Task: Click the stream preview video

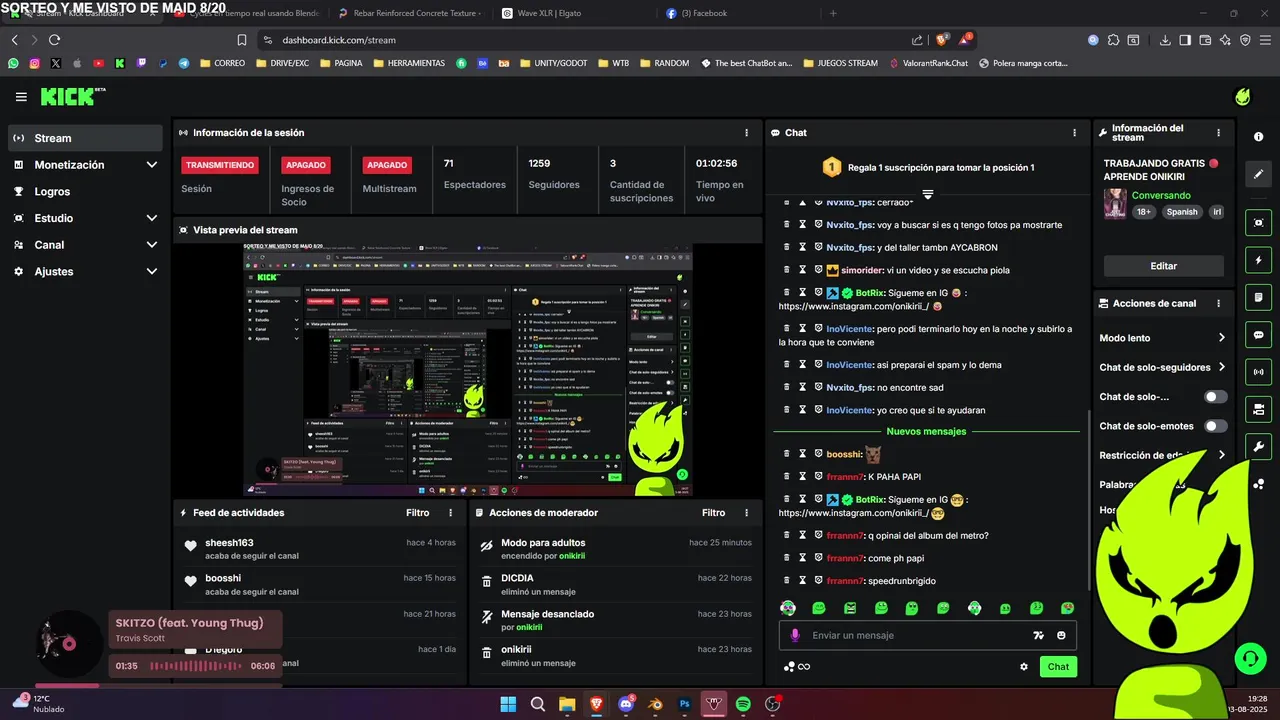Action: pos(470,370)
